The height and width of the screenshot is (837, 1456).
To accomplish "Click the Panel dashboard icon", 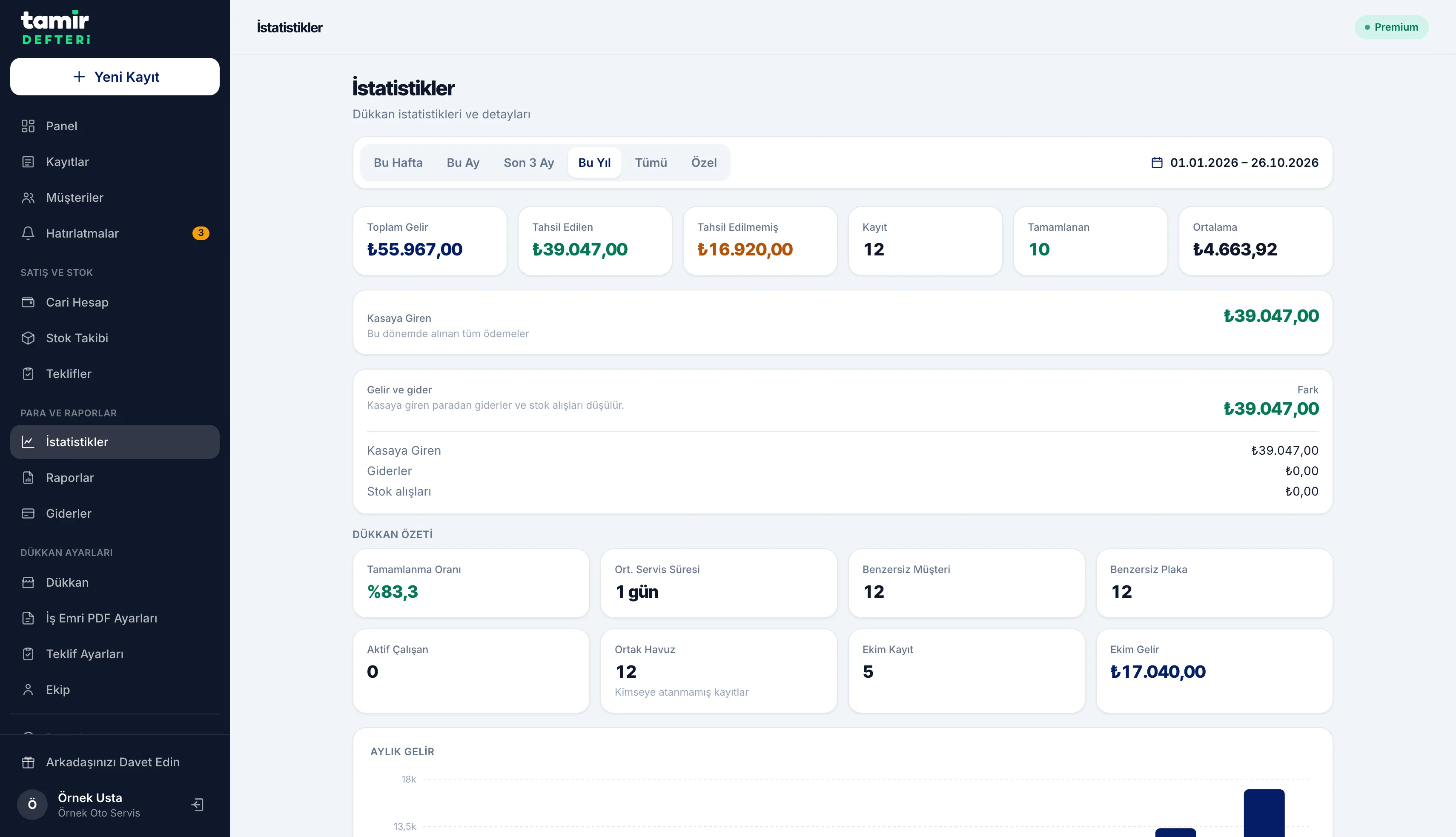I will (x=28, y=126).
